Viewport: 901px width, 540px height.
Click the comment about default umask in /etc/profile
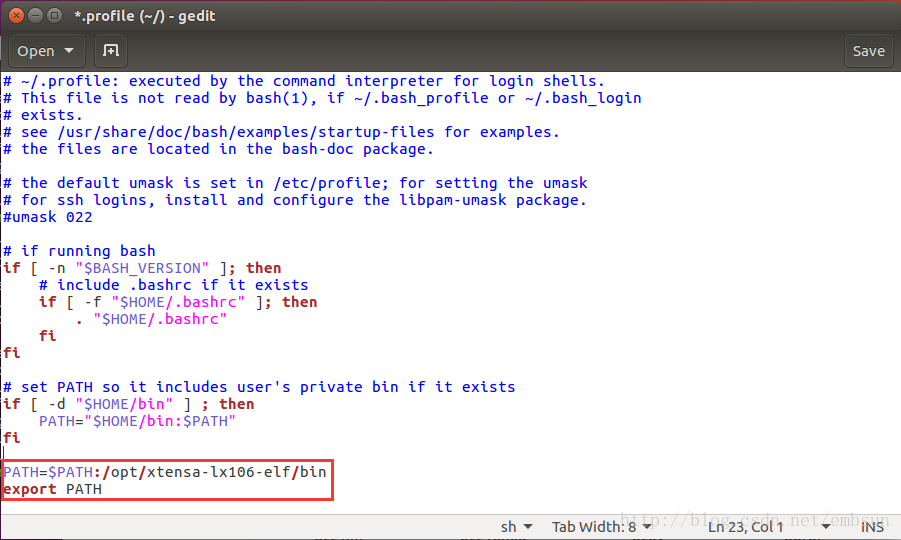pos(295,183)
